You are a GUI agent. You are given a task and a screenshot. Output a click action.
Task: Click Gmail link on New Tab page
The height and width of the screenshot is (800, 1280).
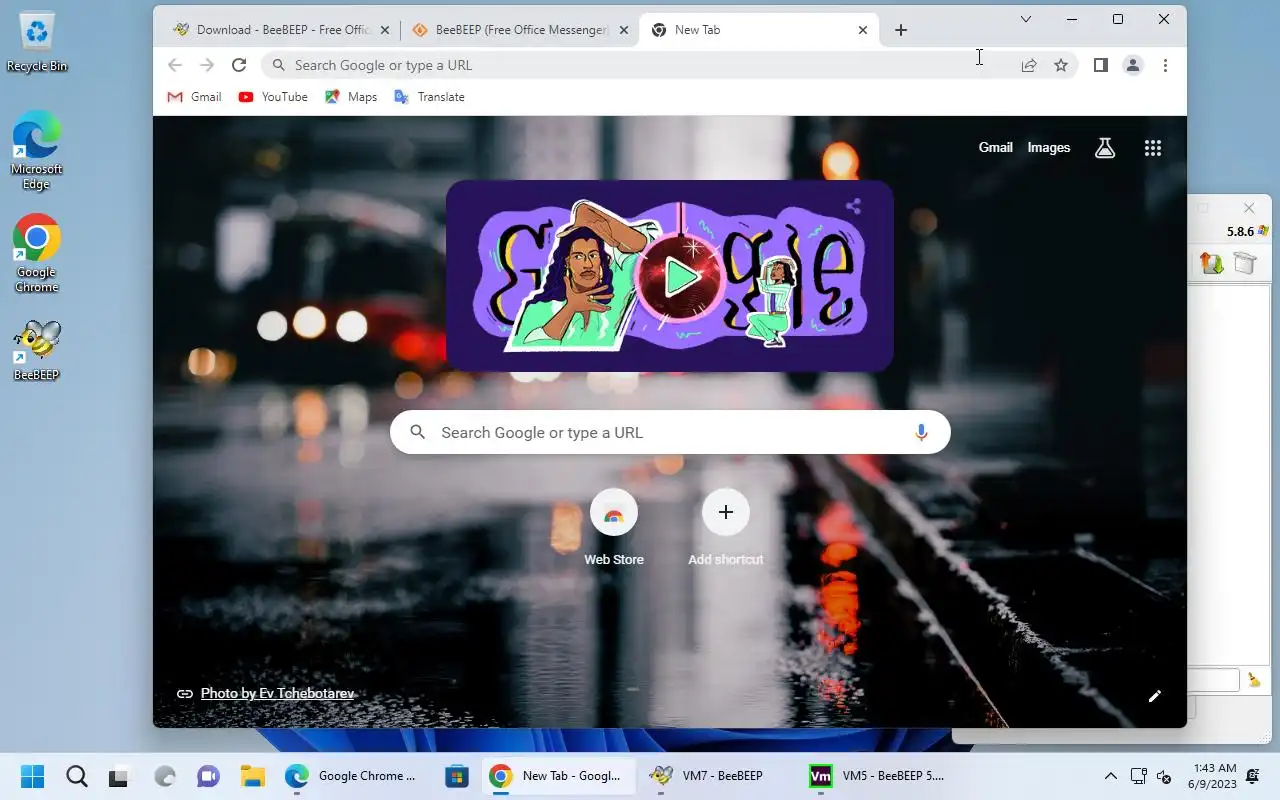click(995, 147)
